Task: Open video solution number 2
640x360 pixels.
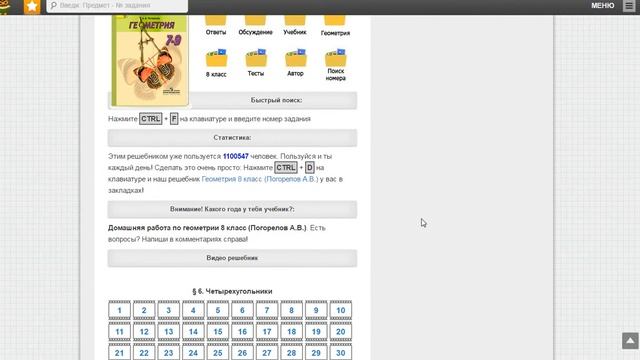Action: coord(144,310)
